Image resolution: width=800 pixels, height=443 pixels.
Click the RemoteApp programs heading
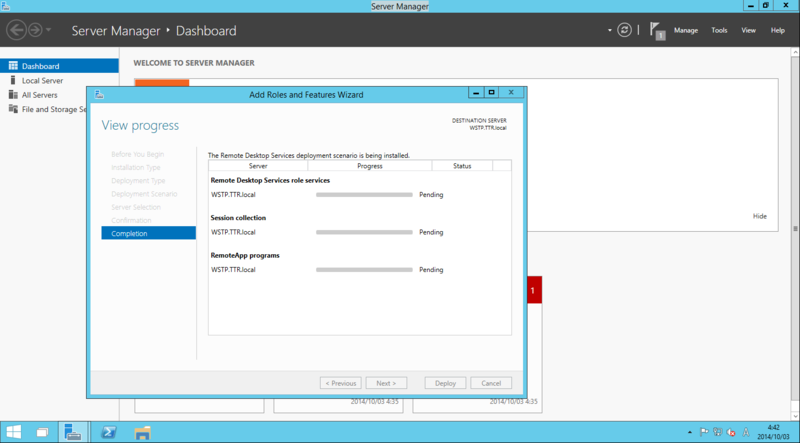pyautogui.click(x=245, y=255)
